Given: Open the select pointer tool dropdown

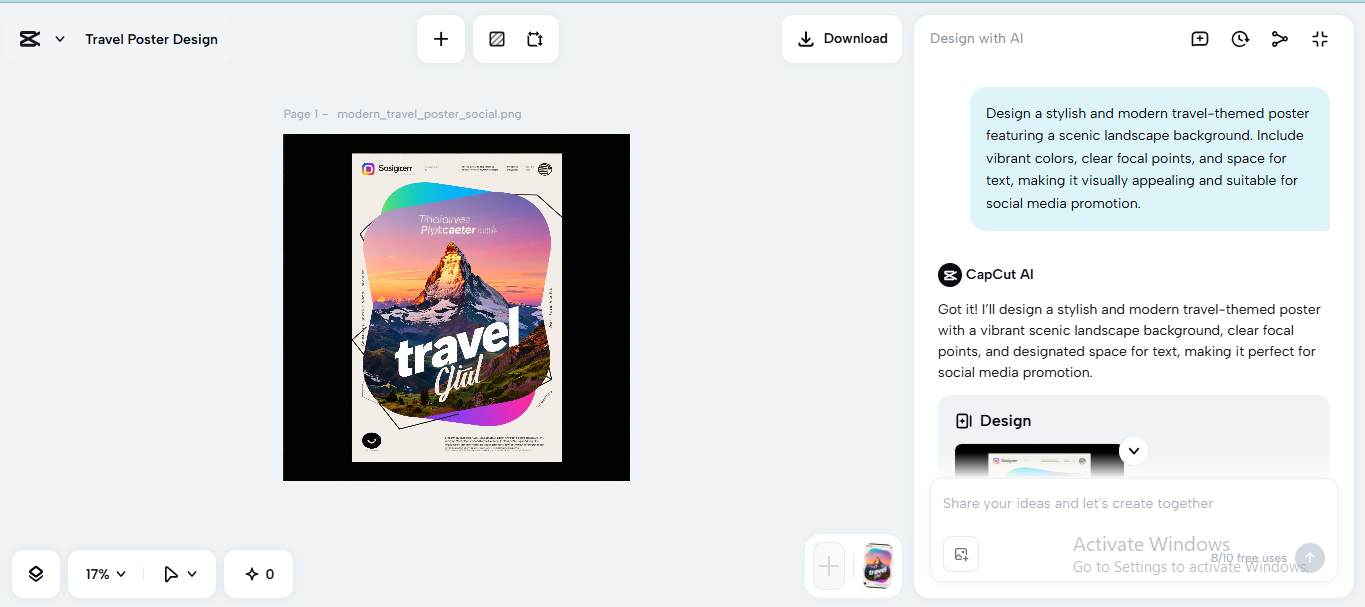Looking at the screenshot, I should tap(180, 574).
